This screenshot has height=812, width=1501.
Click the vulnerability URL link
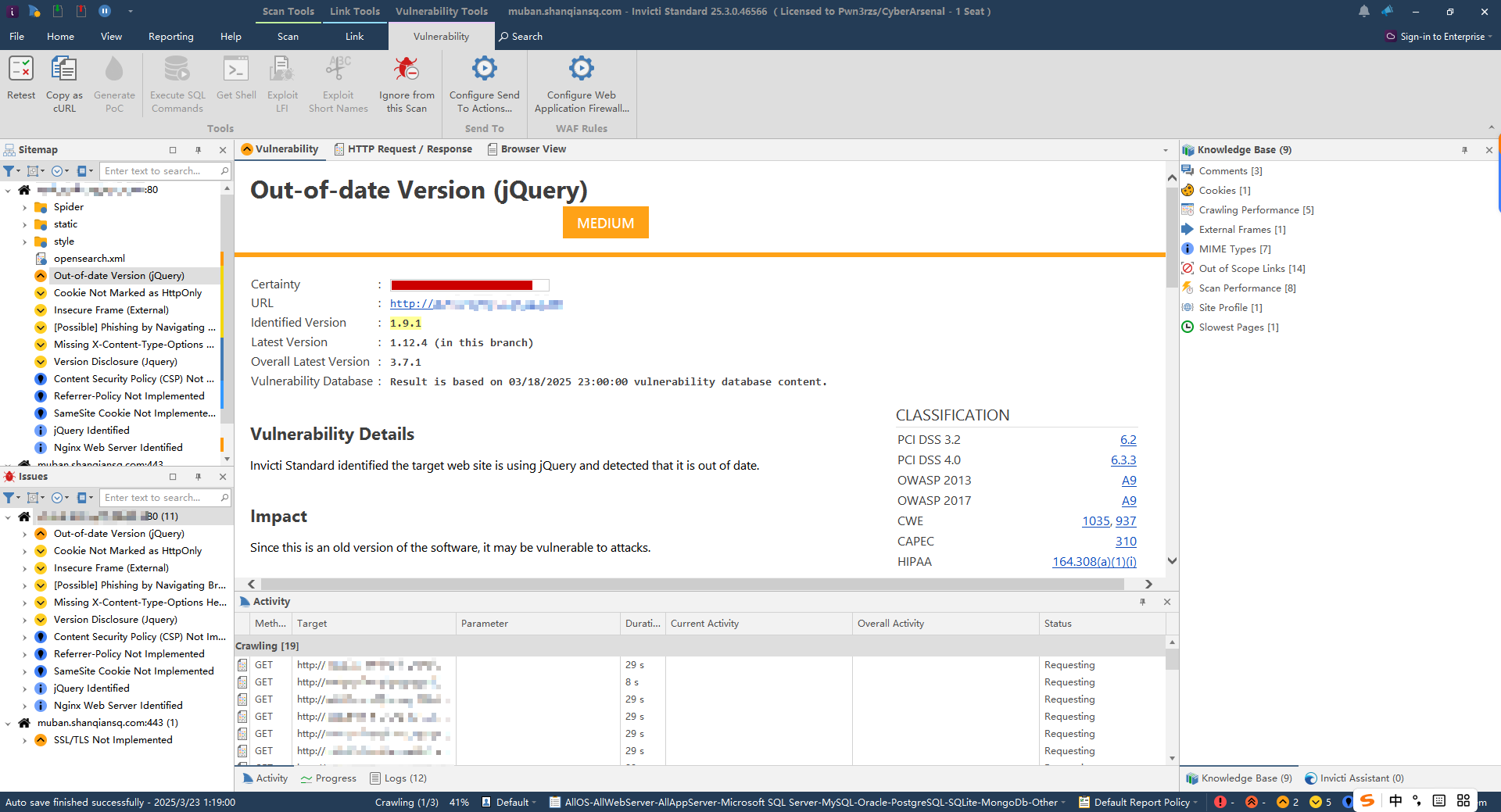476,304
